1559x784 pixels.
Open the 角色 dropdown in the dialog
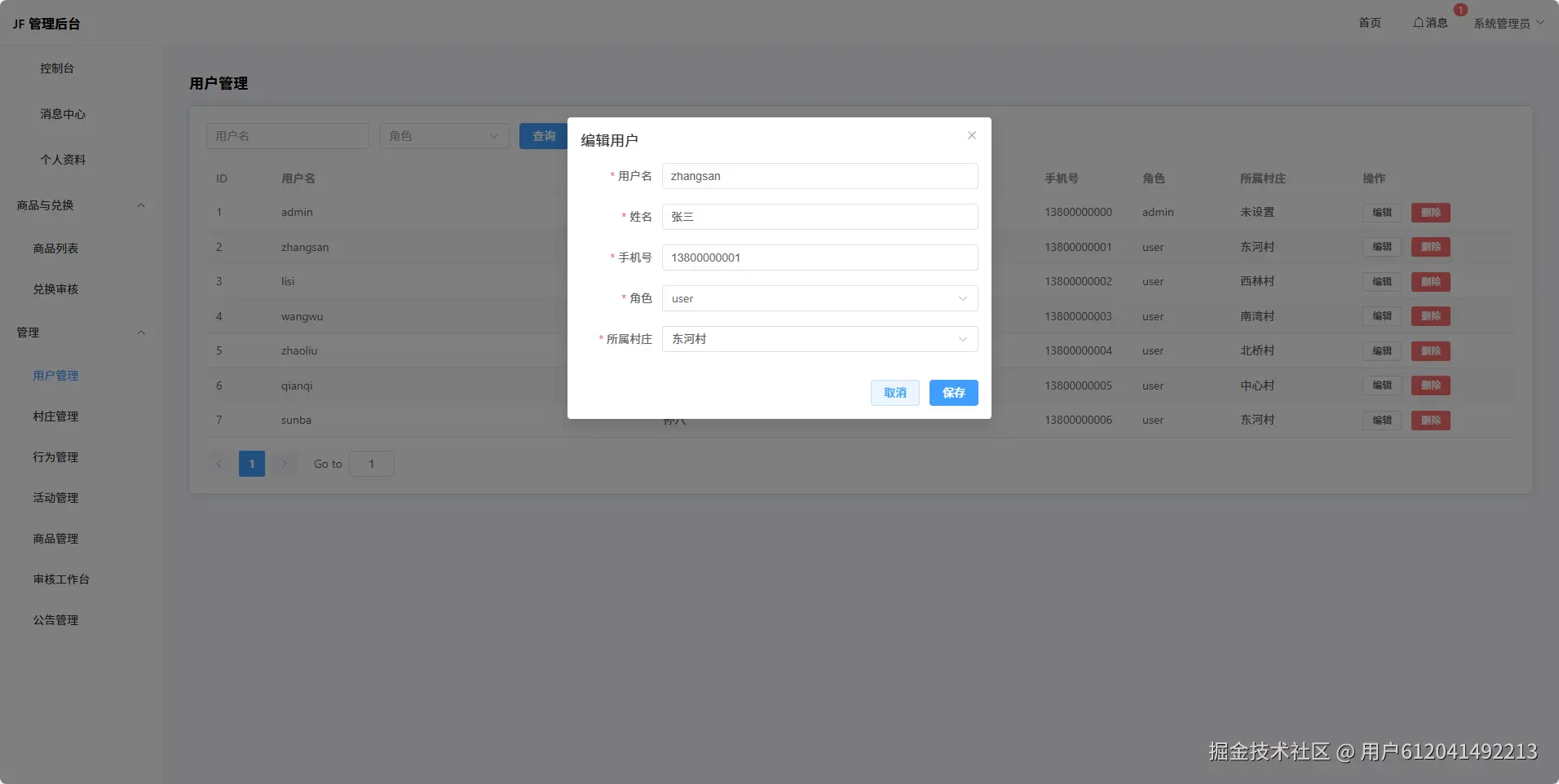click(819, 298)
